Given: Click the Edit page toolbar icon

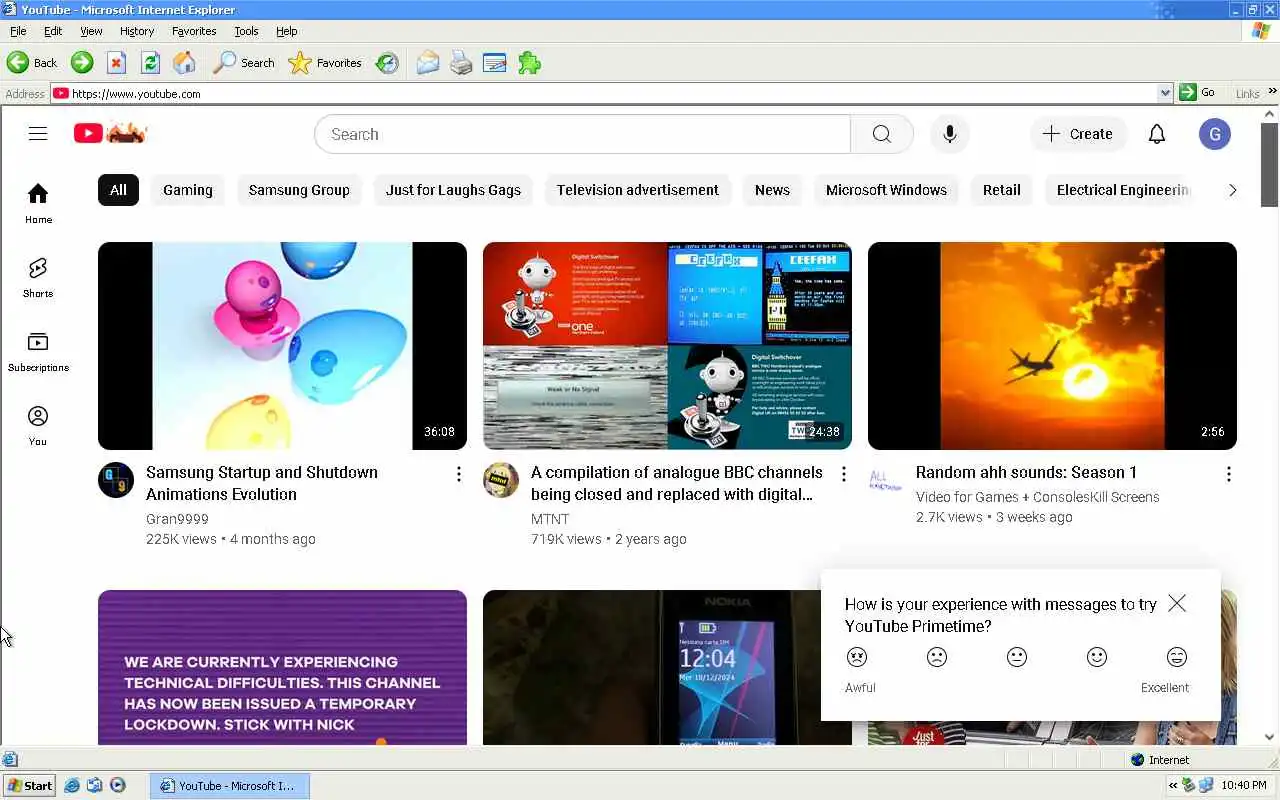Looking at the screenshot, I should point(494,63).
